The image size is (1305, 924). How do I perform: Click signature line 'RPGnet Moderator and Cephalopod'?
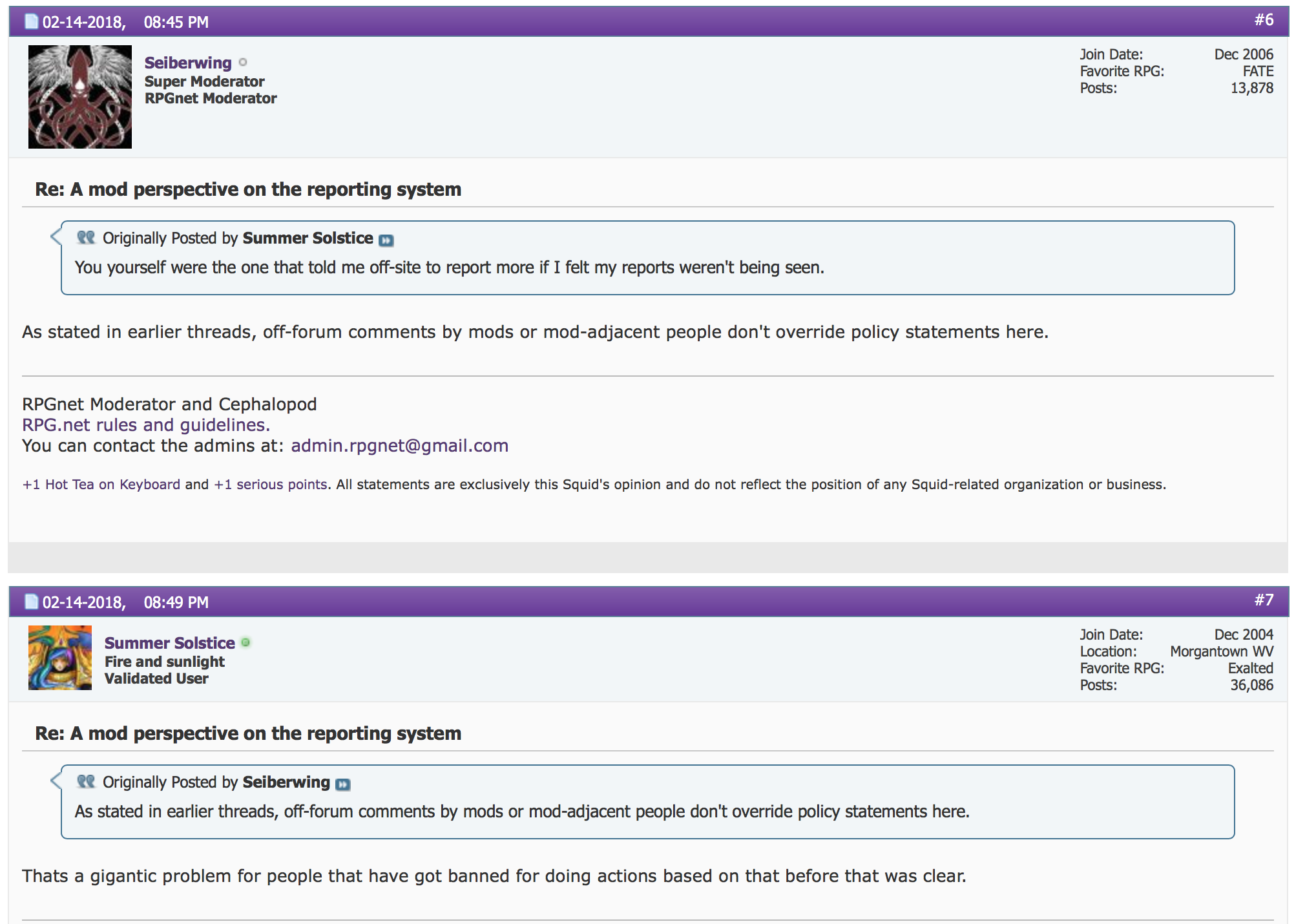pyautogui.click(x=169, y=404)
